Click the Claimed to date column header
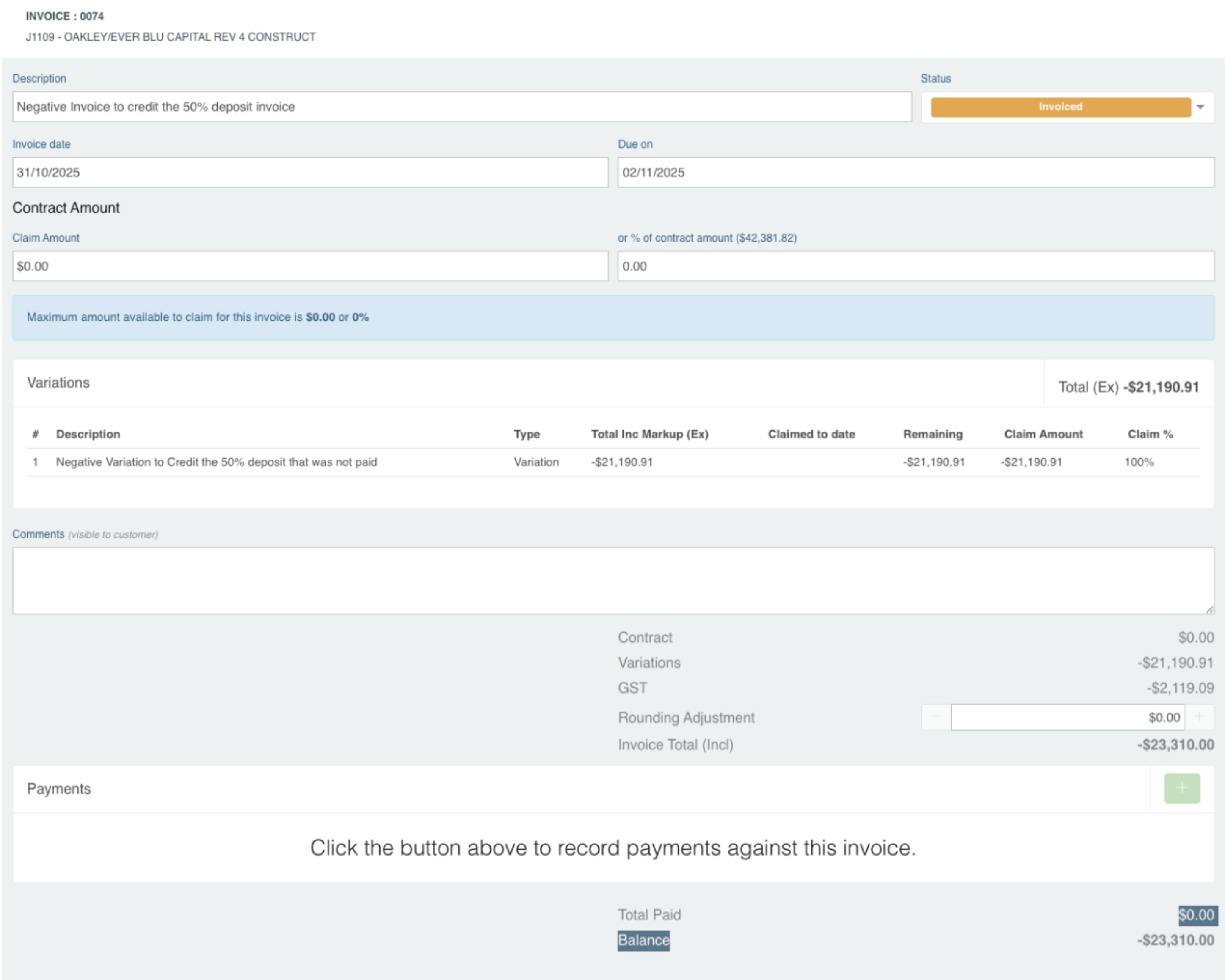Screen dimensions: 1225x980 point(811,435)
